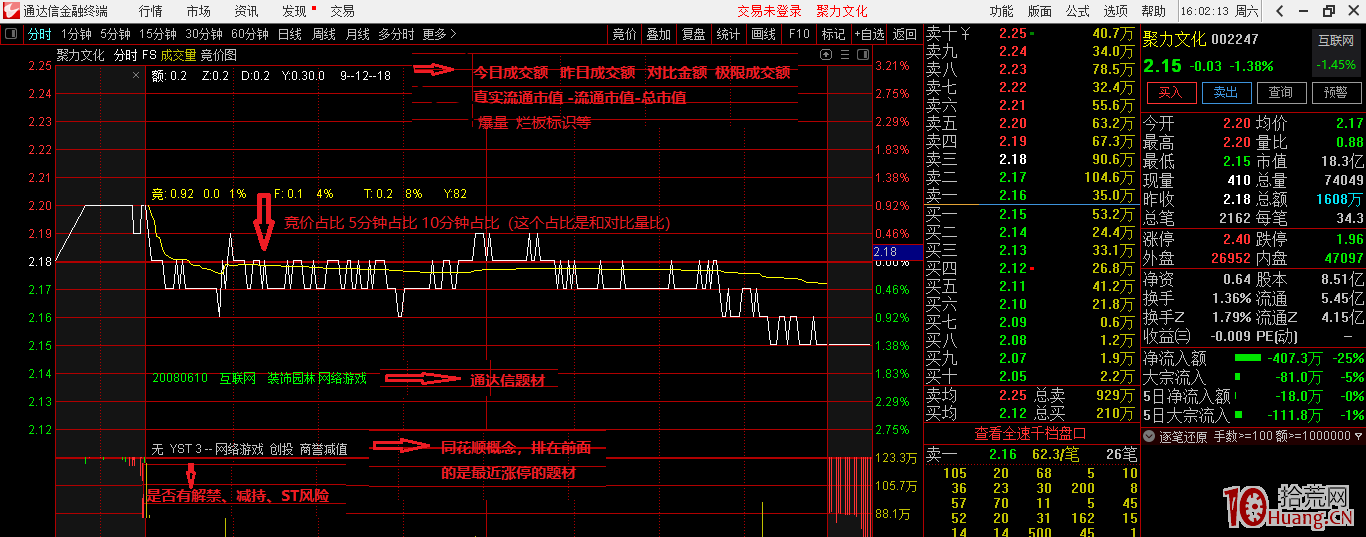Screen dimensions: 1366x537
Task: Switch to the 日线 chart tab
Action: [290, 34]
